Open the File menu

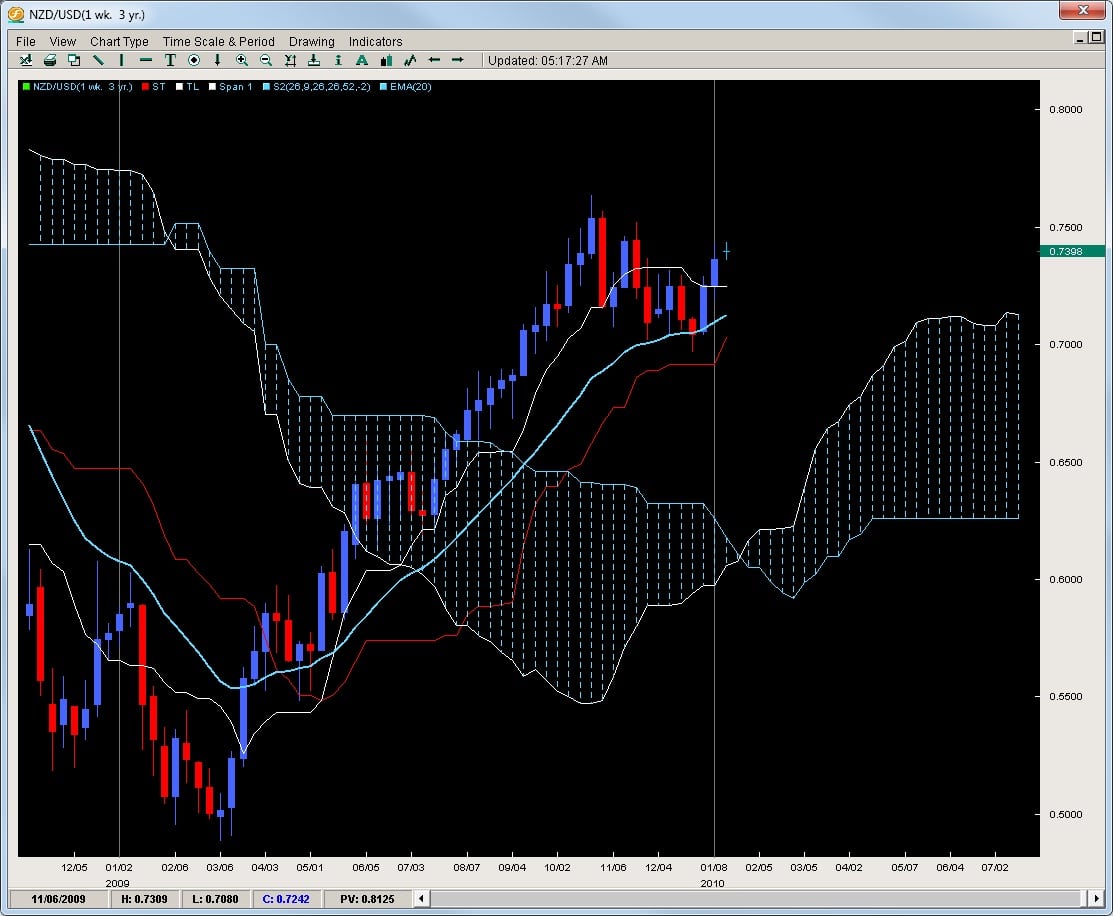26,41
